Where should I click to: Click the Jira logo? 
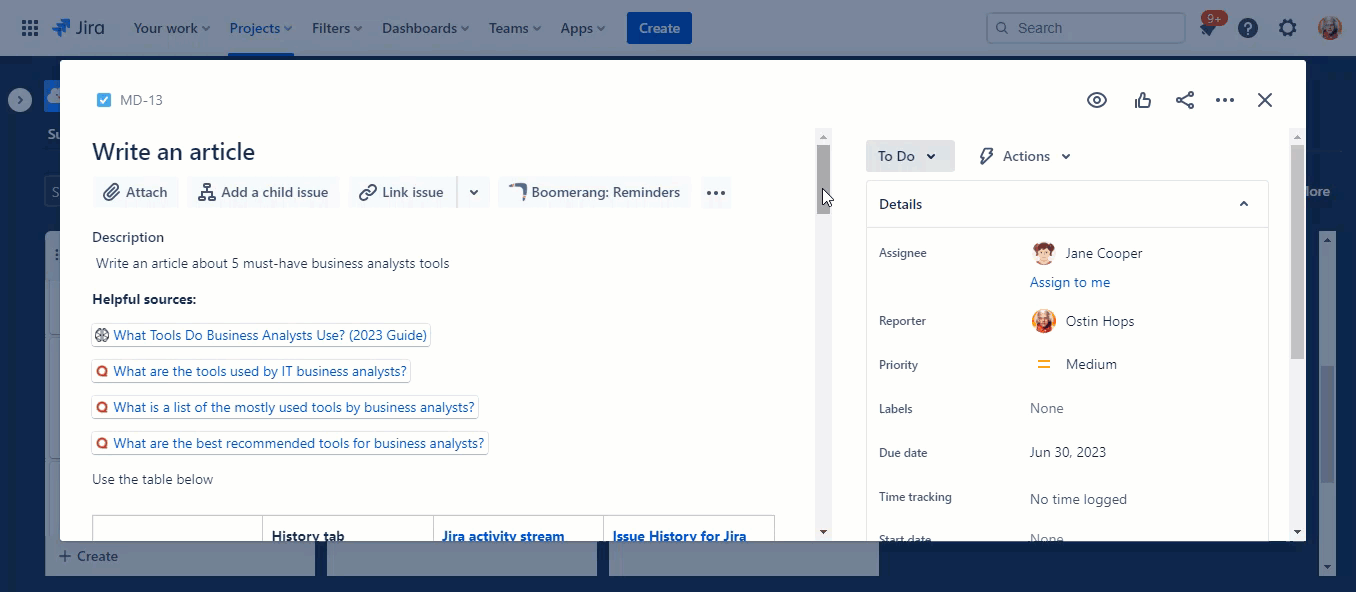tap(78, 28)
